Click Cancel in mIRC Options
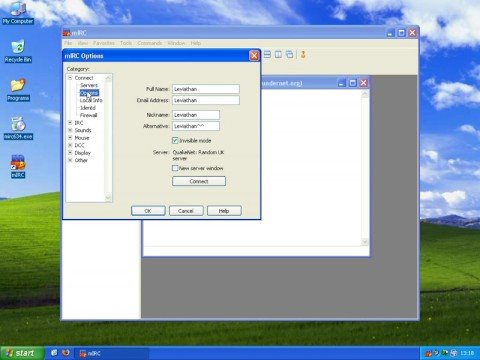Image resolution: width=480 pixels, height=360 pixels. (x=186, y=211)
